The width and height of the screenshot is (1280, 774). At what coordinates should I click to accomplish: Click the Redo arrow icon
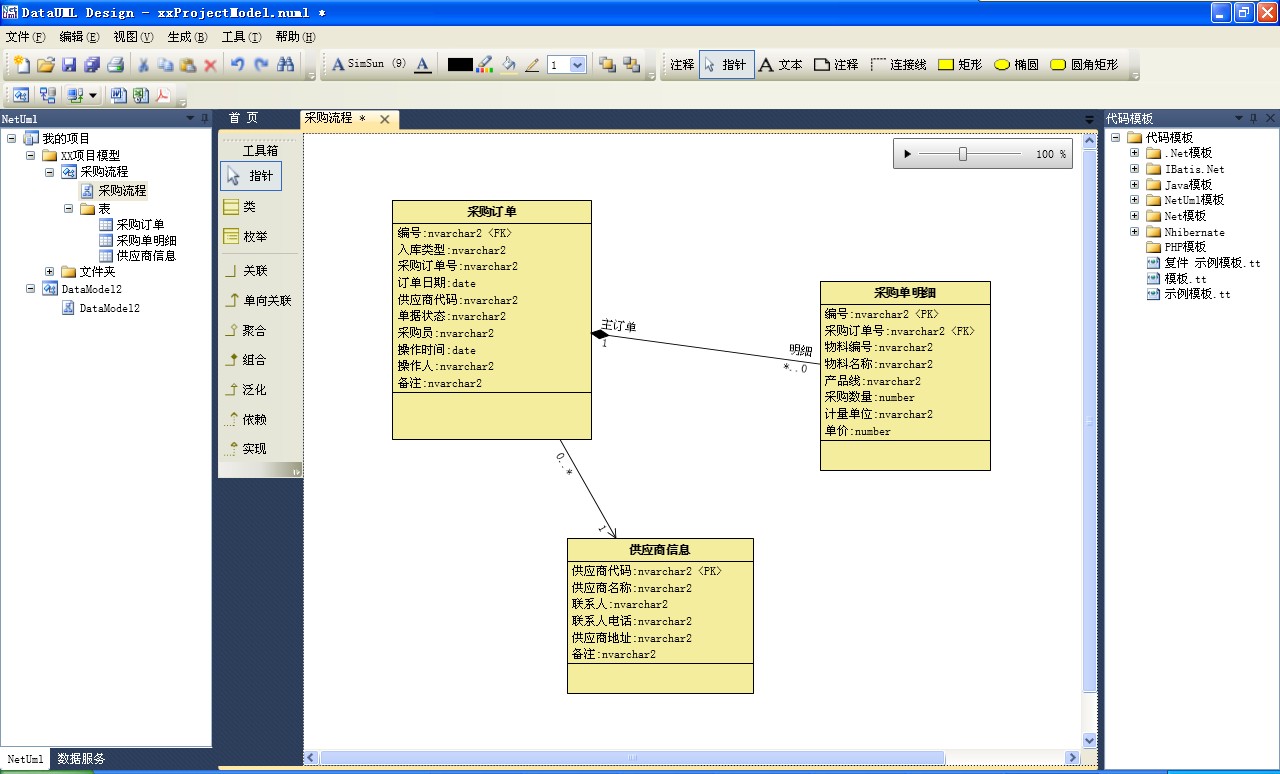[261, 65]
